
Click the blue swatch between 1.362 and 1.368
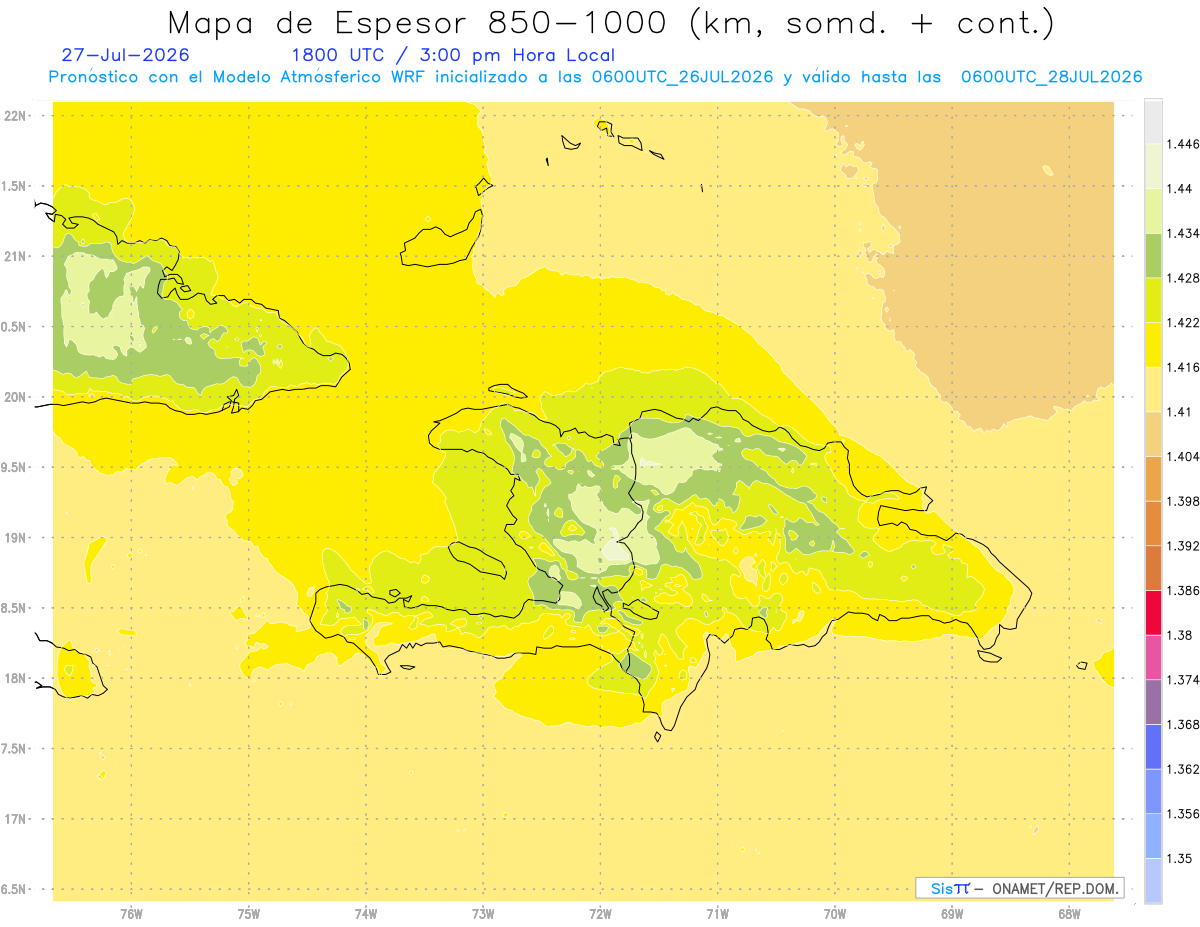coord(1153,747)
